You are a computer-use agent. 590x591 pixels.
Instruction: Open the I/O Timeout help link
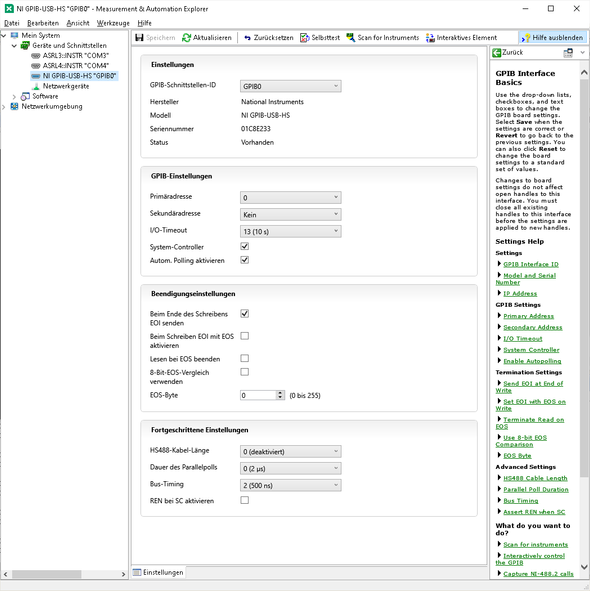point(523,339)
